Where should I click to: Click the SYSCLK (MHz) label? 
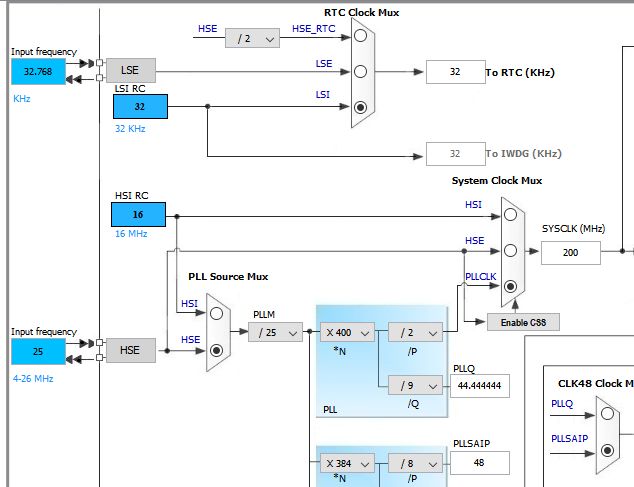[x=573, y=229]
